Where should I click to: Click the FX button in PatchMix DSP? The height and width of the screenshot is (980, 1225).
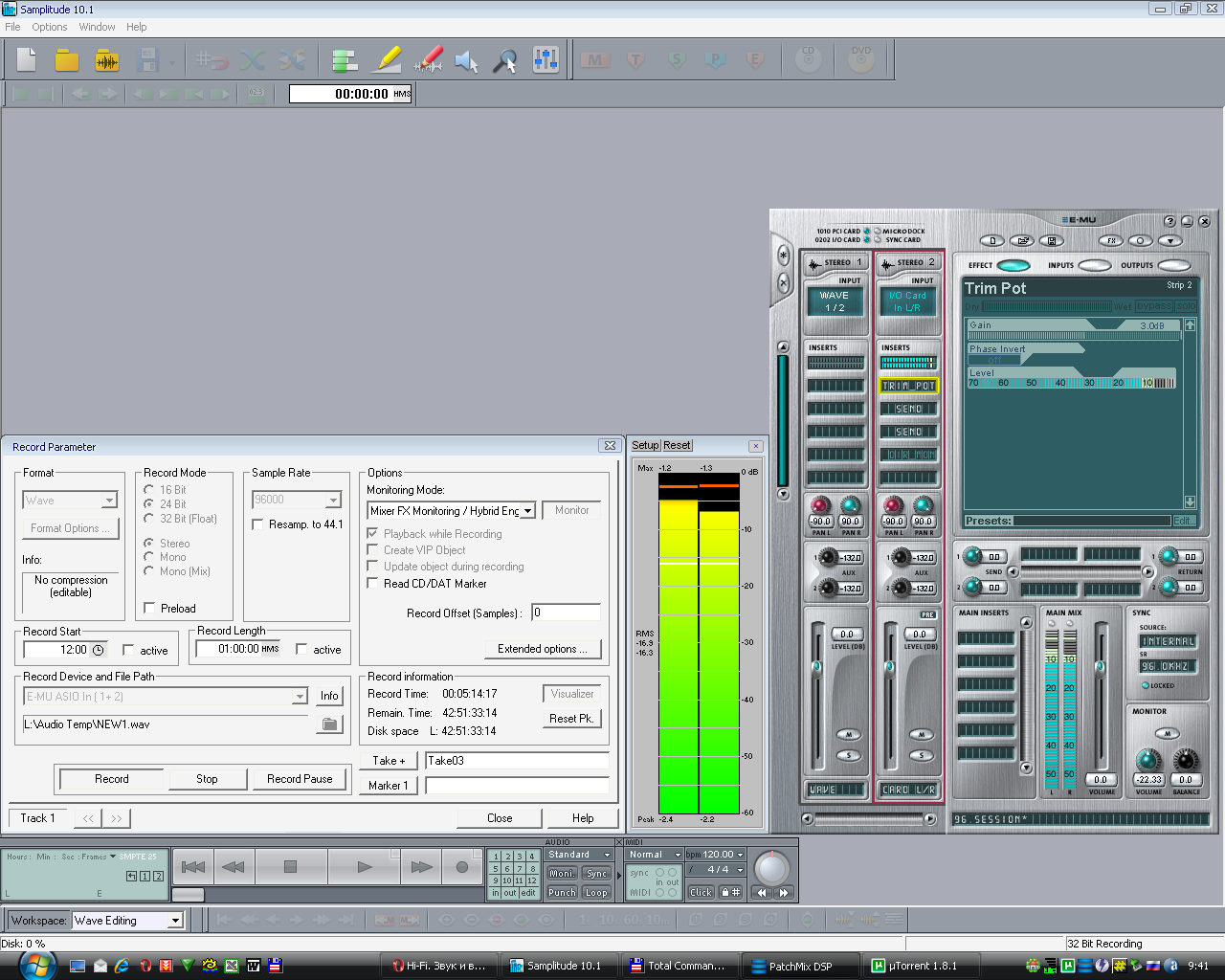pyautogui.click(x=1110, y=240)
